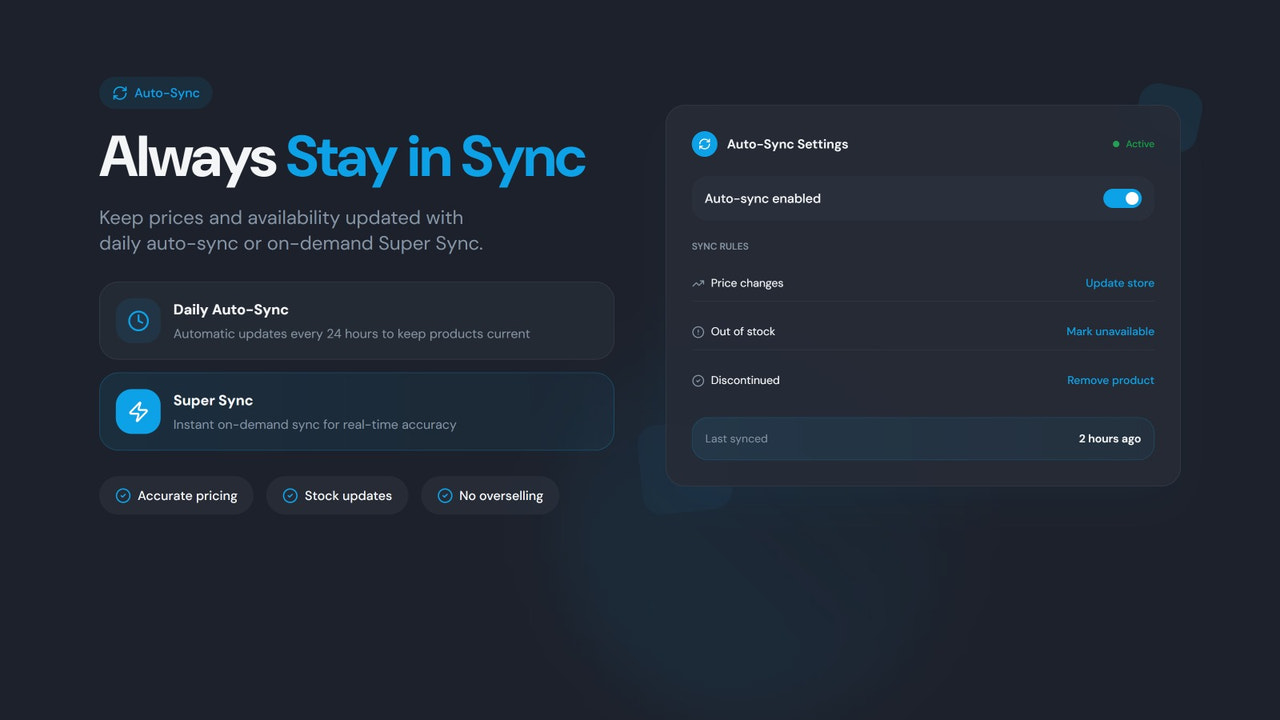Click the Auto-Sync badge label

click(x=167, y=93)
